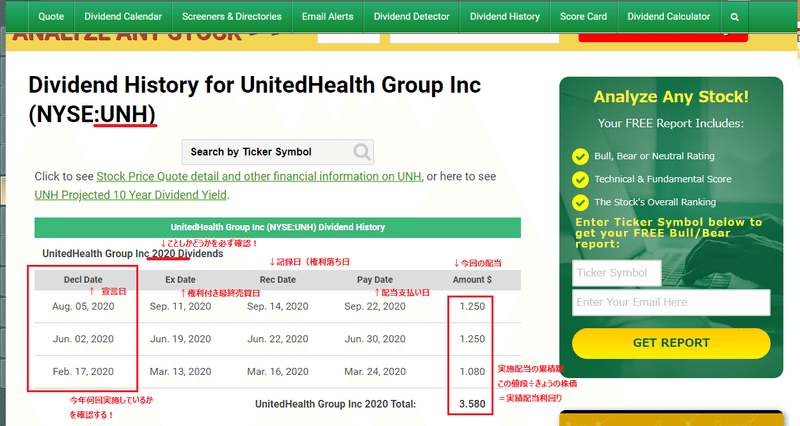Click checkmark icon beside Technical & Fundamental Score
This screenshot has height=426, width=800.
coord(580,180)
